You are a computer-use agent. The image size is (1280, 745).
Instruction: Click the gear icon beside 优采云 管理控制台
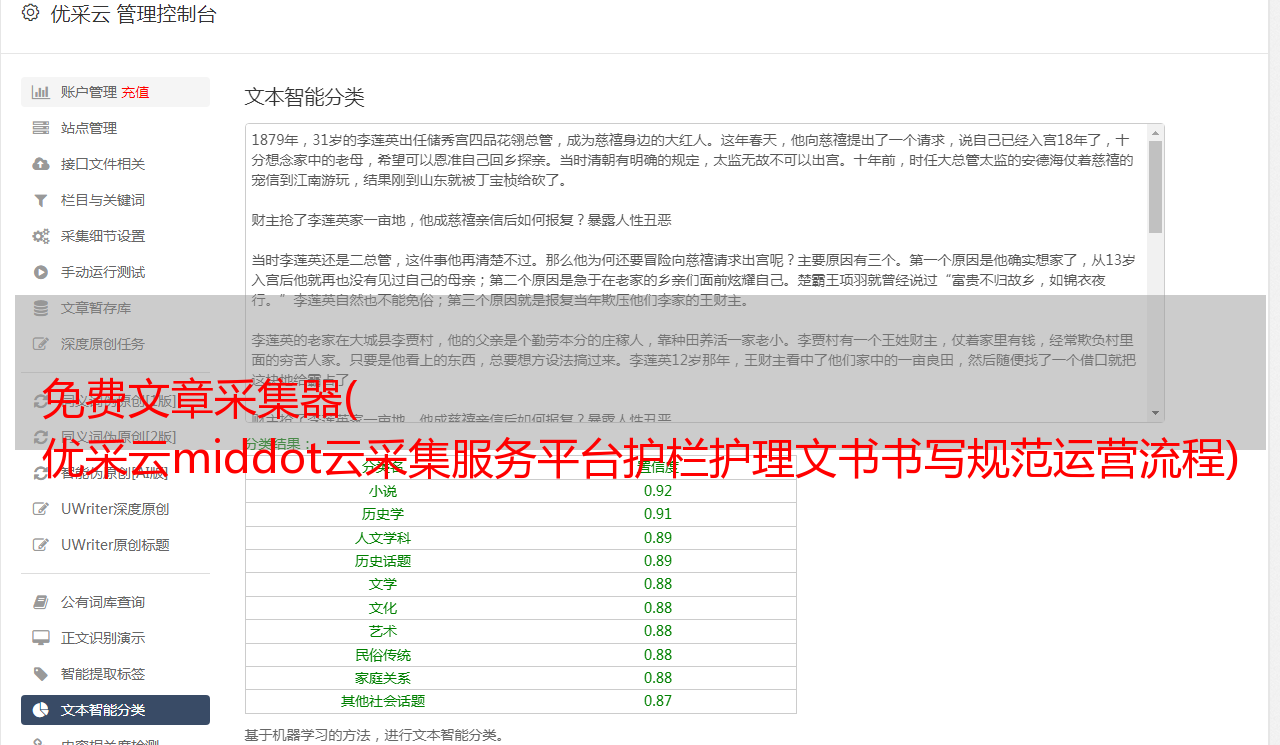tap(30, 13)
